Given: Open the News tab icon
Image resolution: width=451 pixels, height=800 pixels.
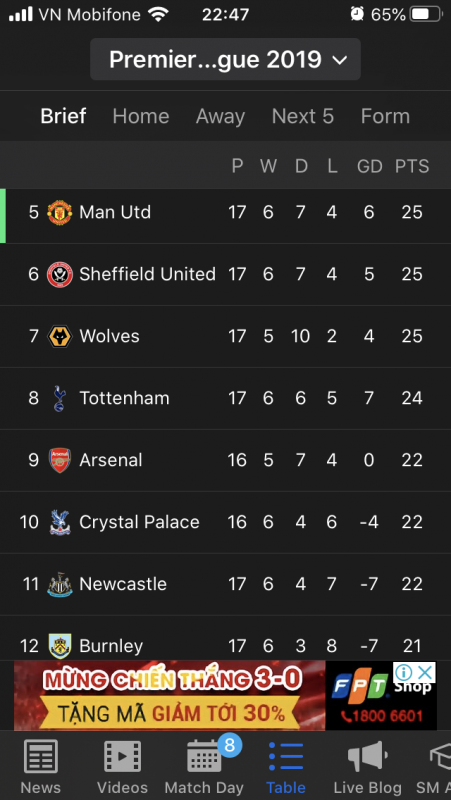Looking at the screenshot, I should click(41, 756).
